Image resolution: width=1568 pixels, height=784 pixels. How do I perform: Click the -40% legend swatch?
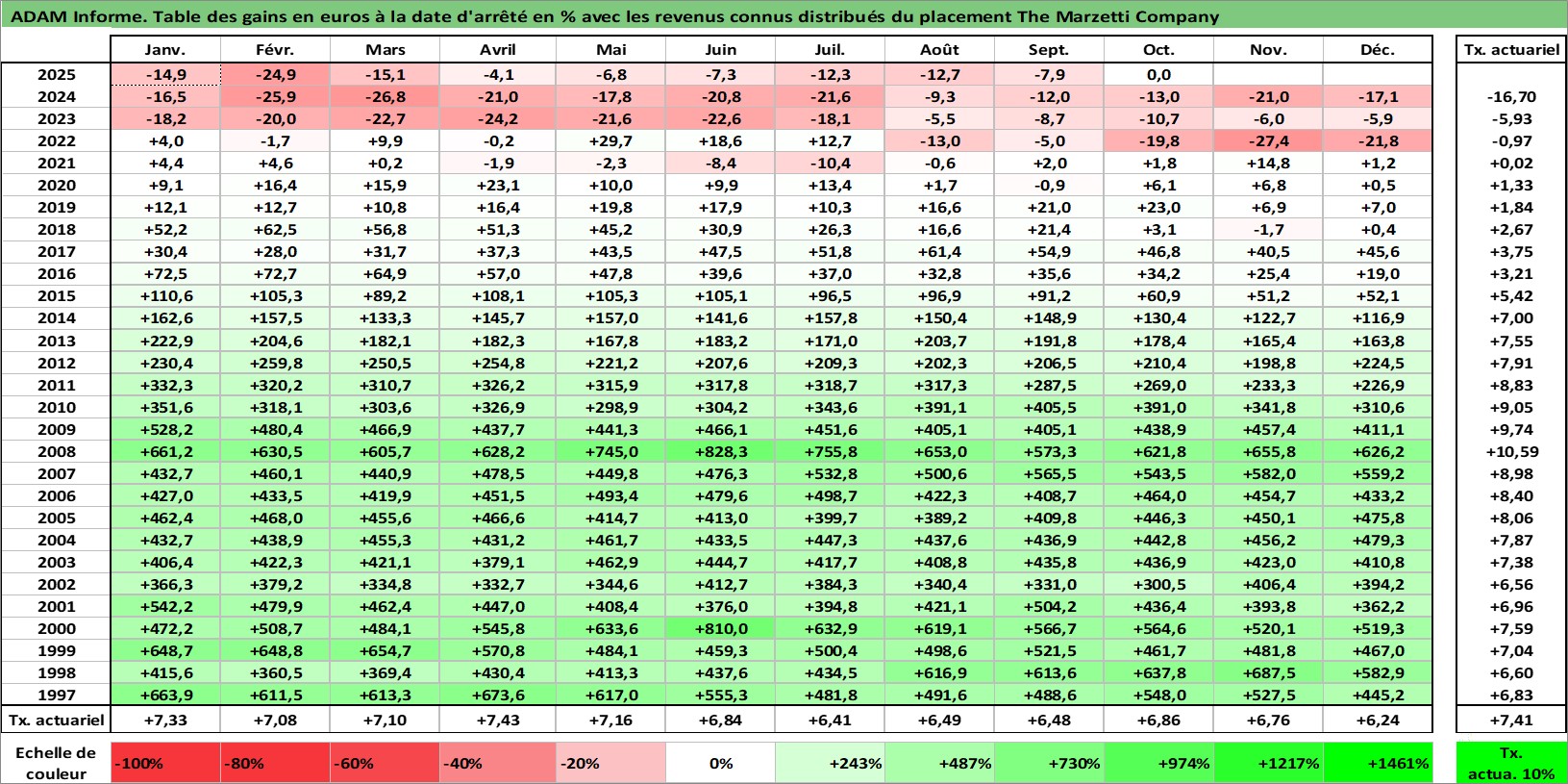click(x=497, y=763)
